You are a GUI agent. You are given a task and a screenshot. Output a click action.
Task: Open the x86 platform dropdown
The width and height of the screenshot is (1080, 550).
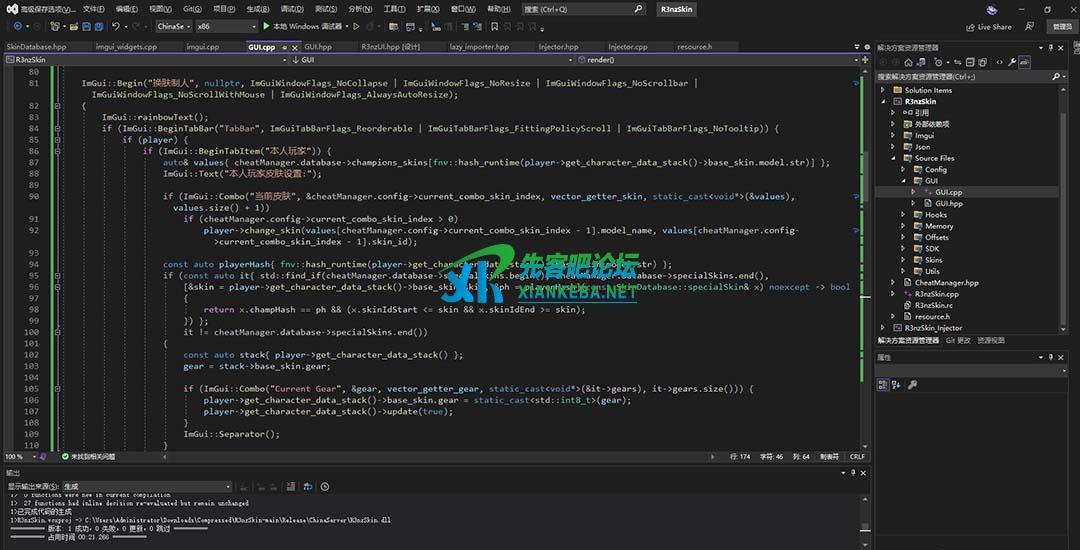[226, 26]
